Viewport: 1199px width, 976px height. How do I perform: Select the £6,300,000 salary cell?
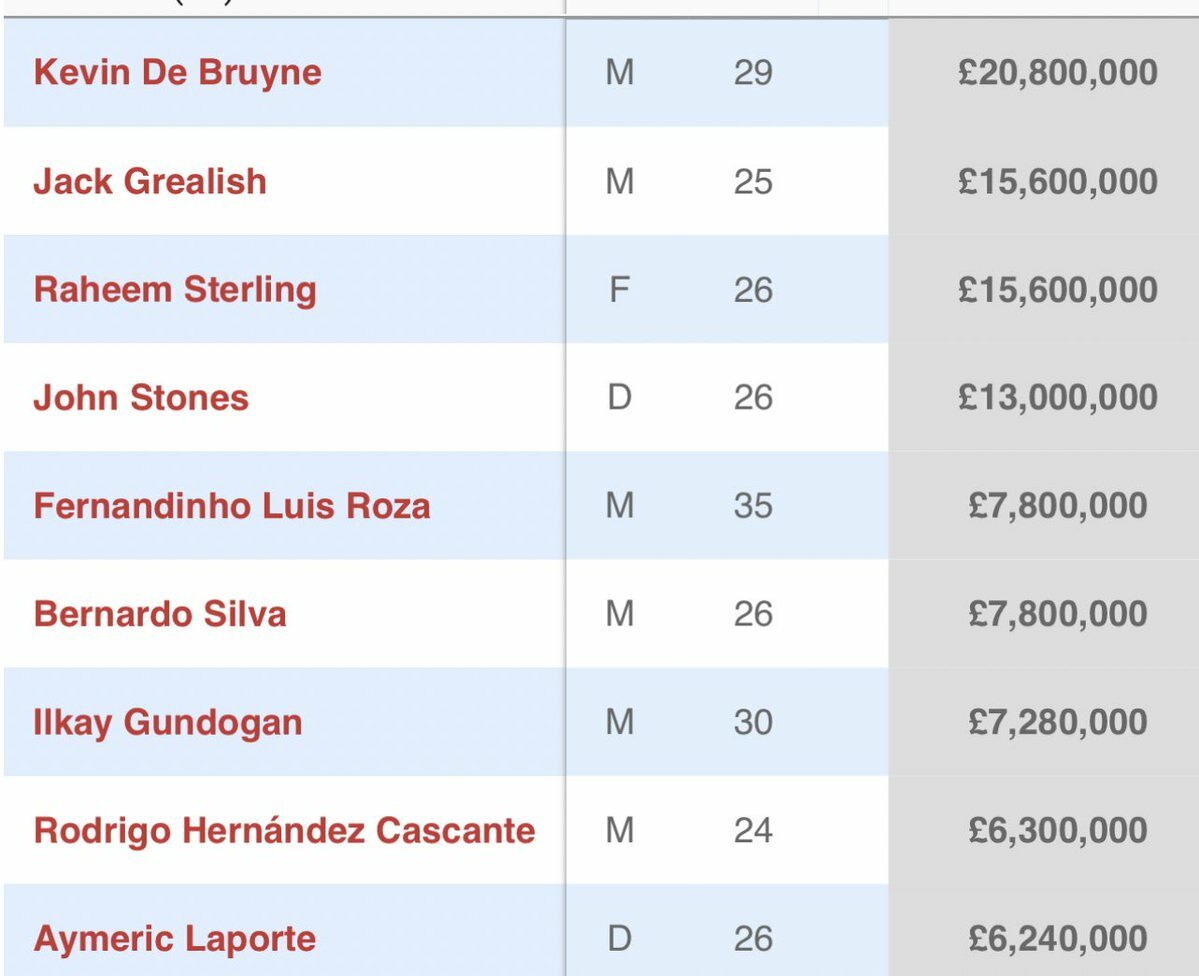[1057, 830]
